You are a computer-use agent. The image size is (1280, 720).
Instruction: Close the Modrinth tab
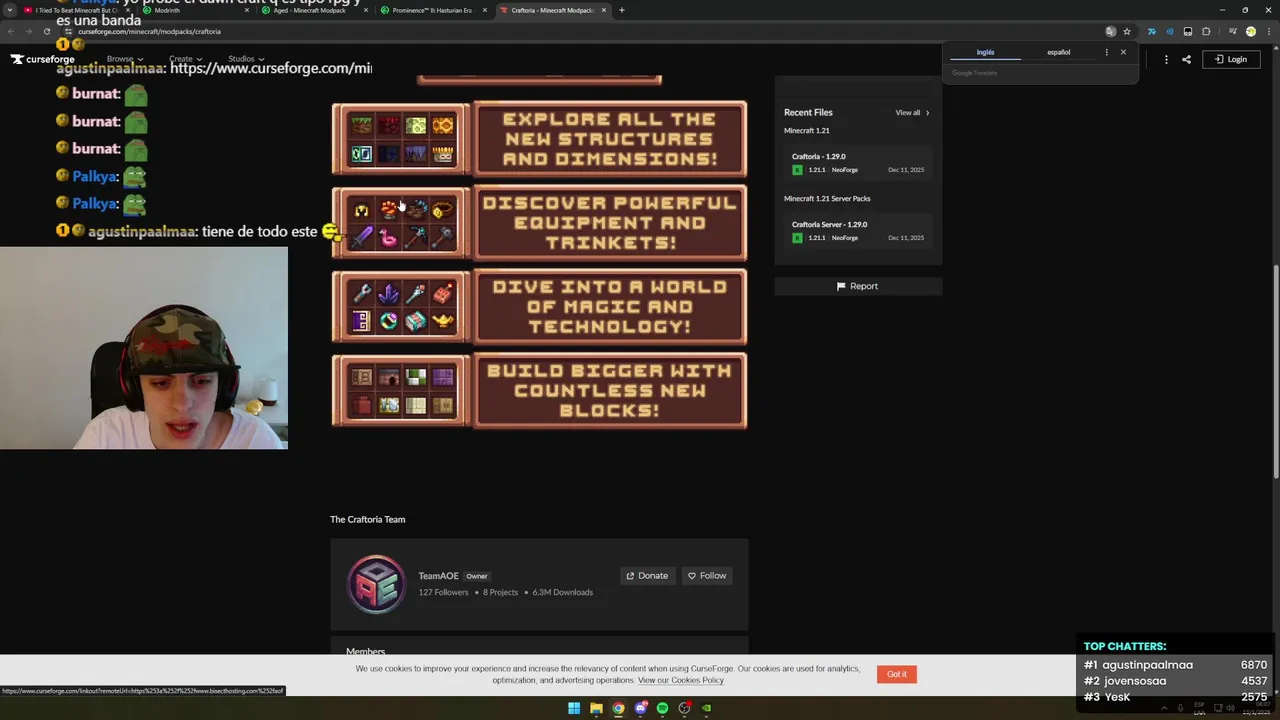247,10
